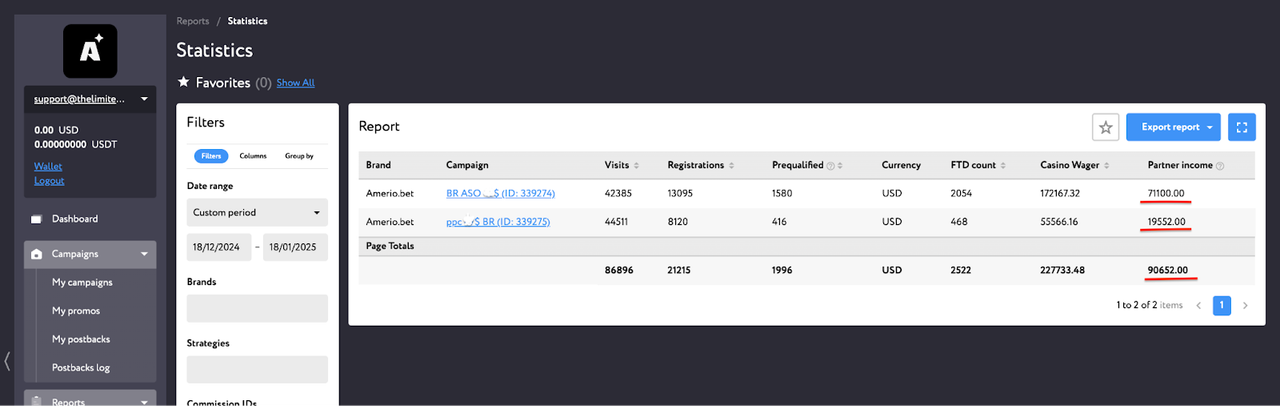This screenshot has width=1280, height=406.
Task: Click the Reports clipboard icon
Action: [36, 401]
